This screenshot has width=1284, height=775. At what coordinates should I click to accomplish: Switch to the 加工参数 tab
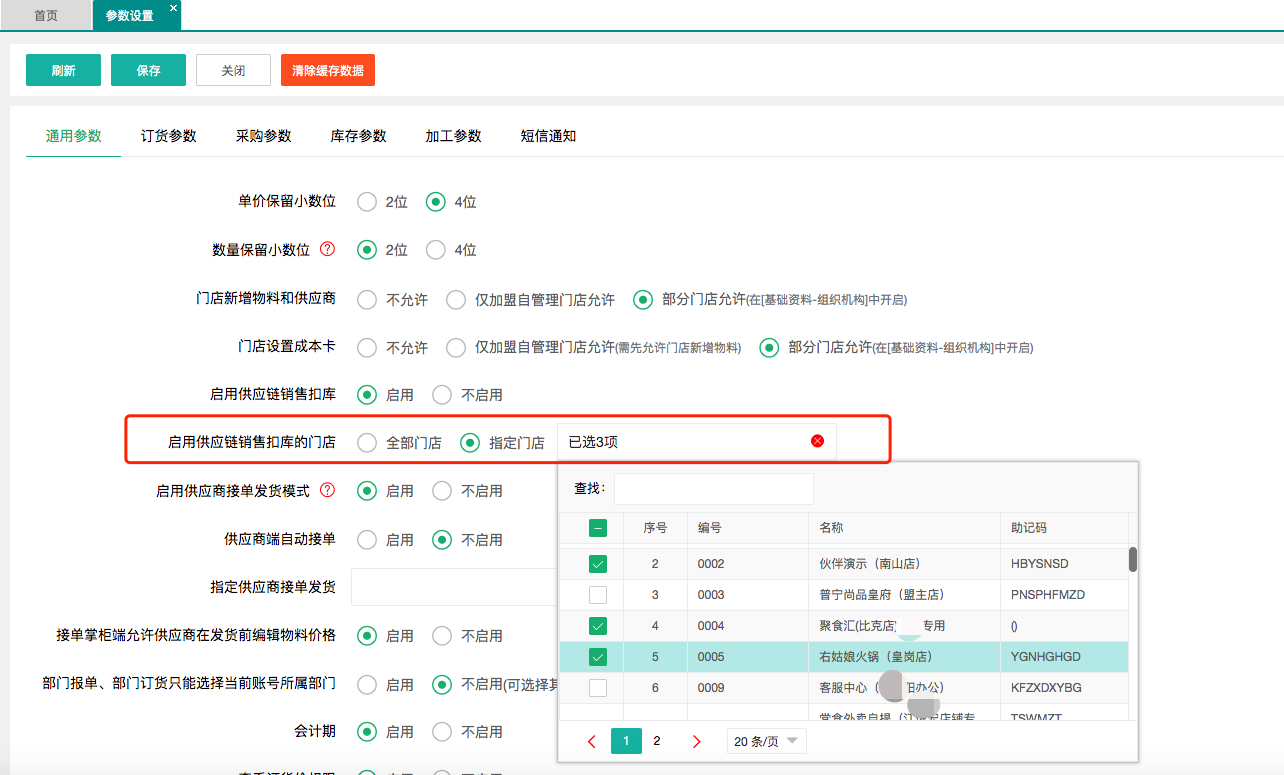[x=454, y=136]
